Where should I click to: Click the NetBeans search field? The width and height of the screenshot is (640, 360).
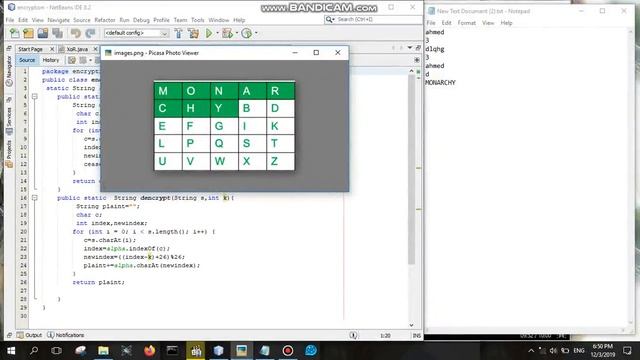(372, 19)
